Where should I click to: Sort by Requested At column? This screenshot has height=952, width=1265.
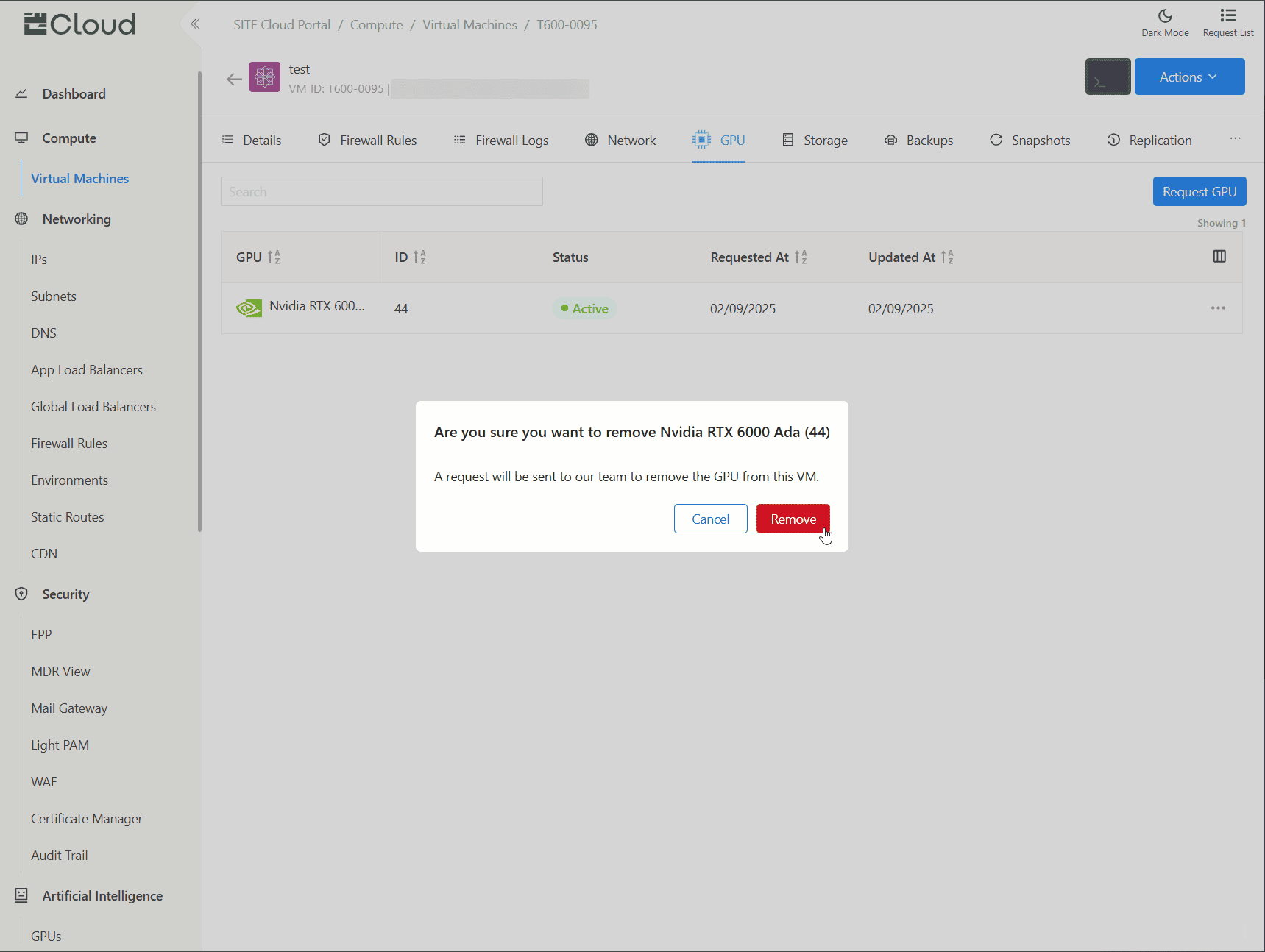pos(801,257)
